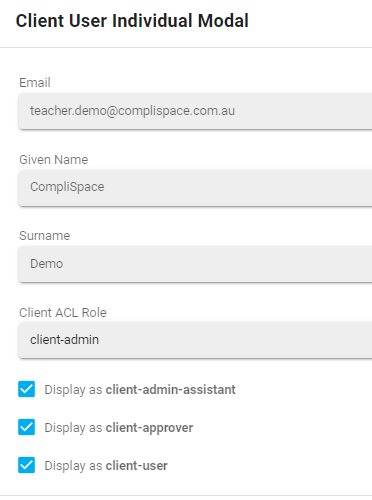Disable the Display as client-user checkbox

(26, 465)
